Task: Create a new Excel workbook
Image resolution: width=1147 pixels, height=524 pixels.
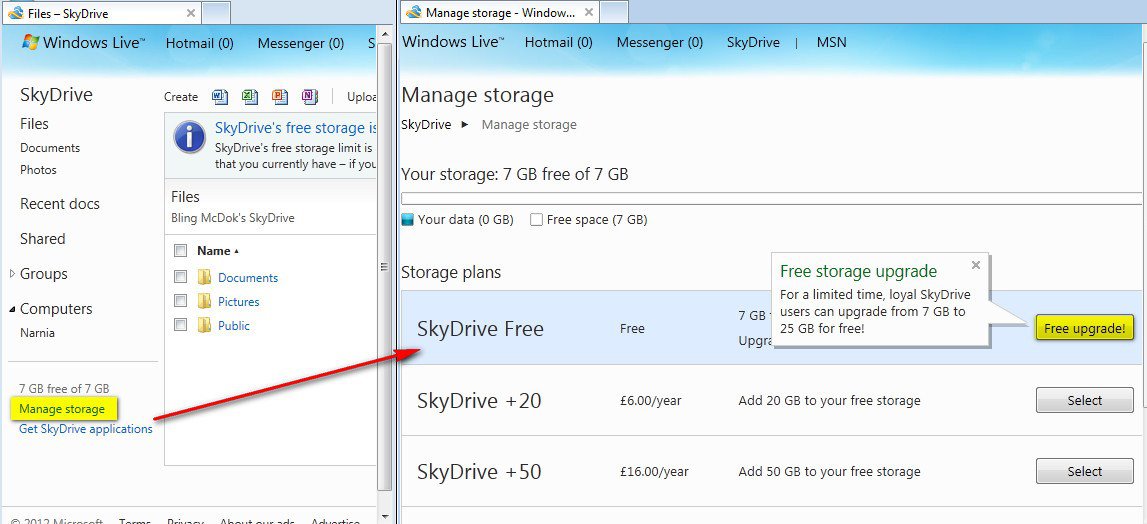Action: coord(250,97)
